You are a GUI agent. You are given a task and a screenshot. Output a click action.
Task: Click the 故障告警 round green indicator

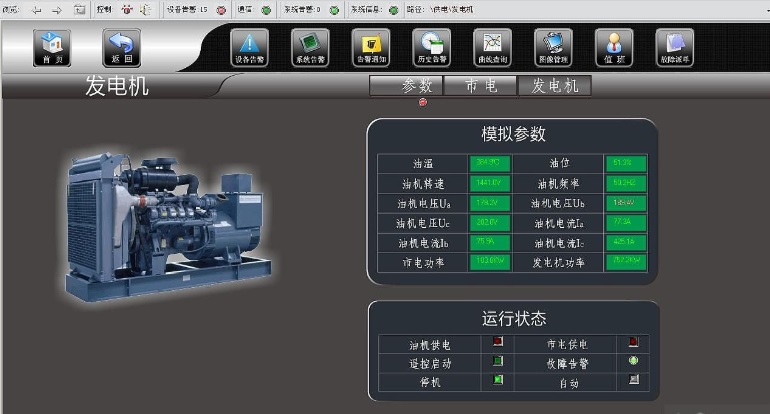point(633,361)
